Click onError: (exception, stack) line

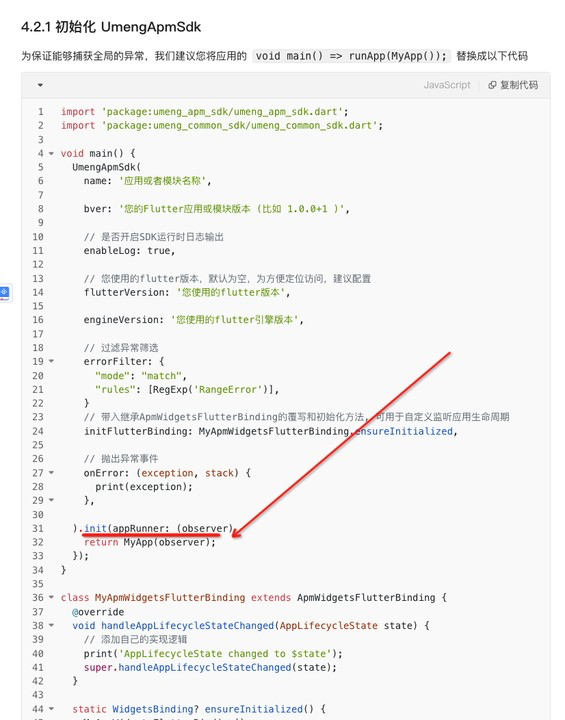tap(167, 472)
